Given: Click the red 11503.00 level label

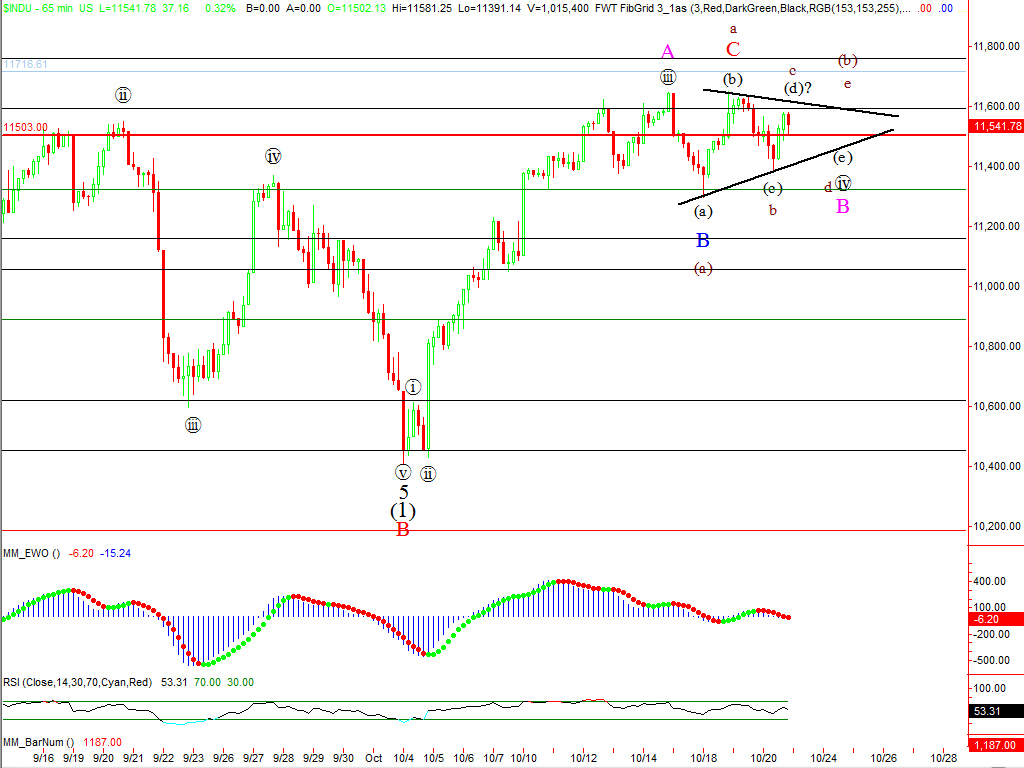Looking at the screenshot, I should point(25,128).
